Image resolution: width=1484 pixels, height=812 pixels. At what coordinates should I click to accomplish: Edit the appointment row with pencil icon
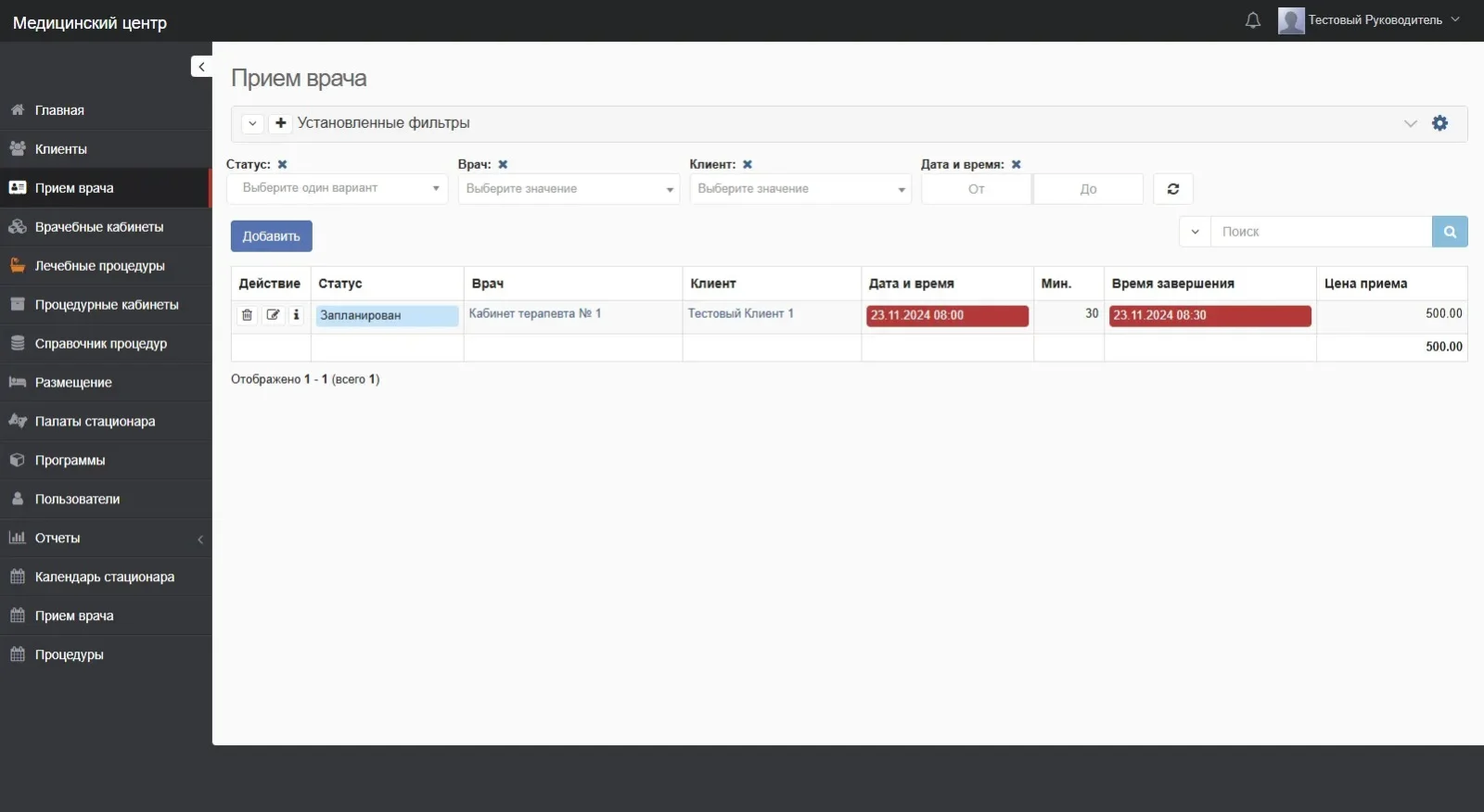tap(273, 315)
